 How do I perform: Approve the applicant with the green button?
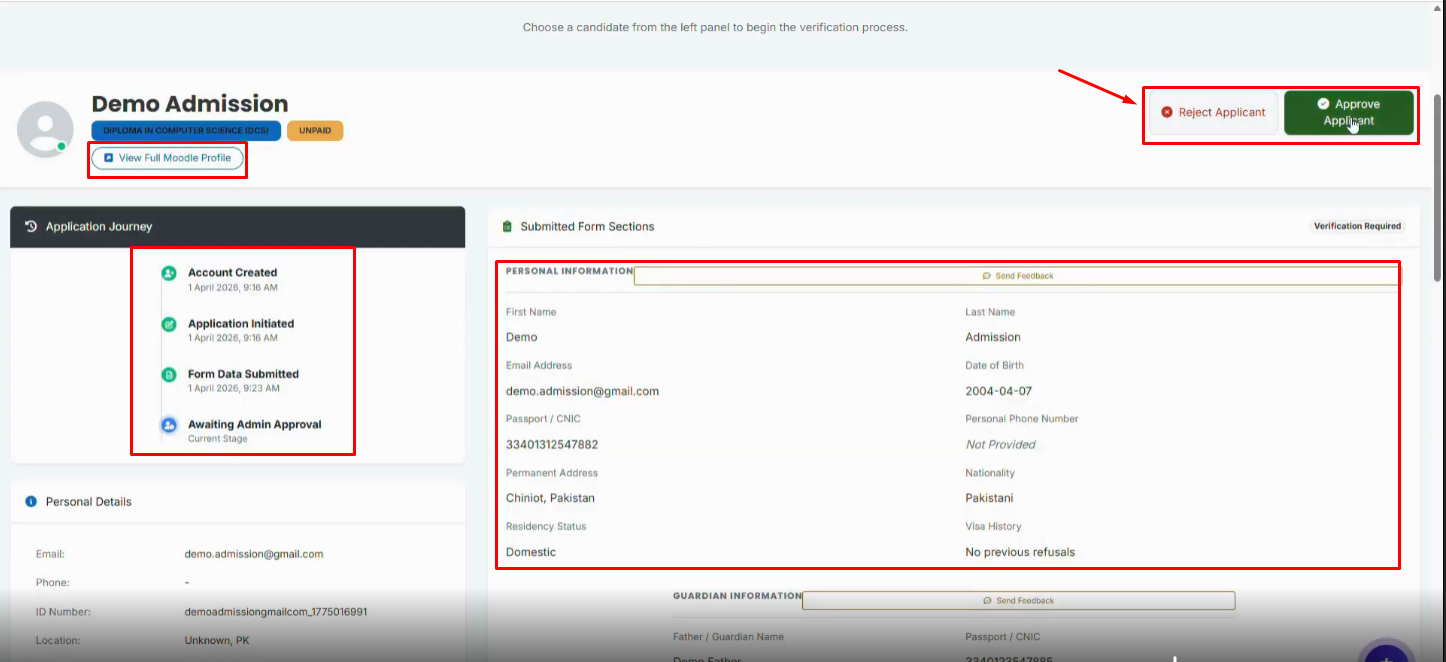pos(1349,112)
